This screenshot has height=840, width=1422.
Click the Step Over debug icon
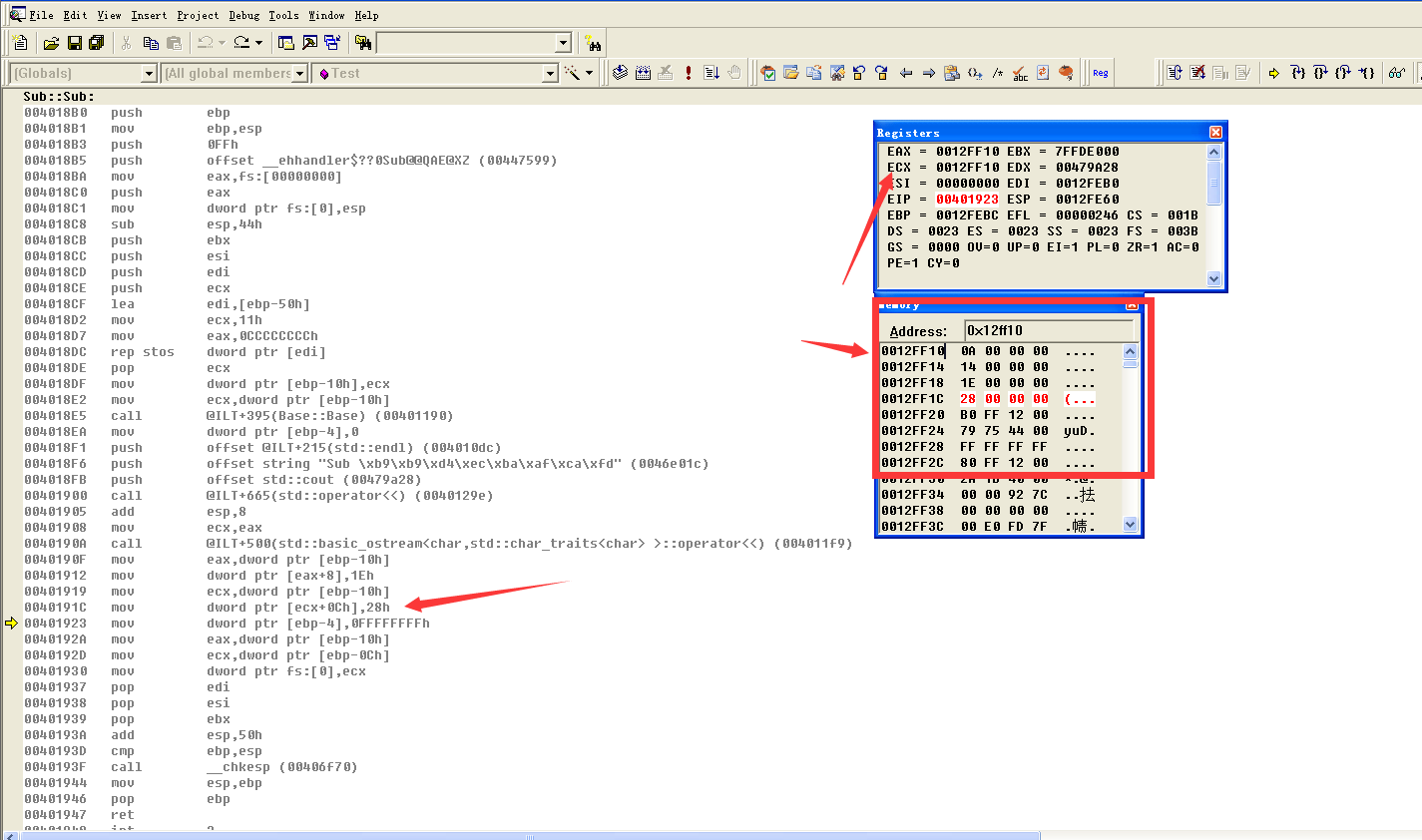click(1320, 73)
